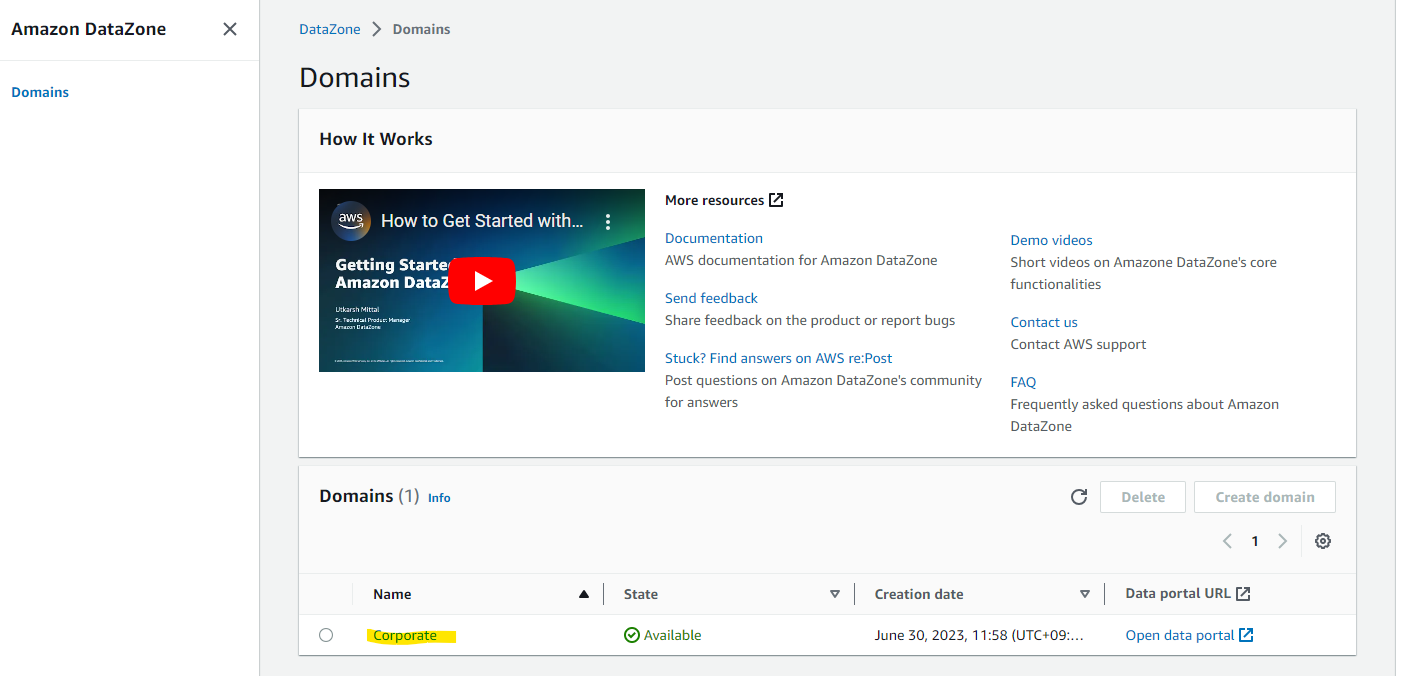Open table preferences gear icon
Viewport: 1401px width, 676px height.
pos(1323,541)
